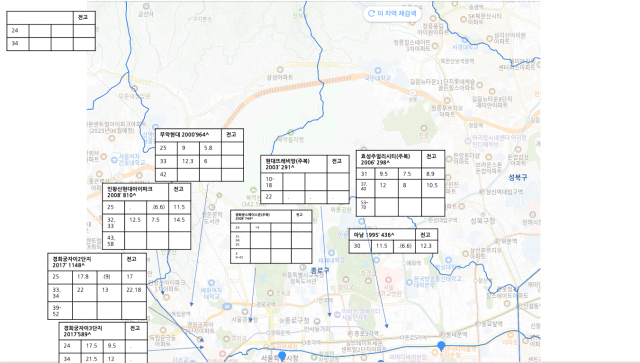Select the 아남 1995 table header cell
640x363 pixels.
tap(382, 235)
